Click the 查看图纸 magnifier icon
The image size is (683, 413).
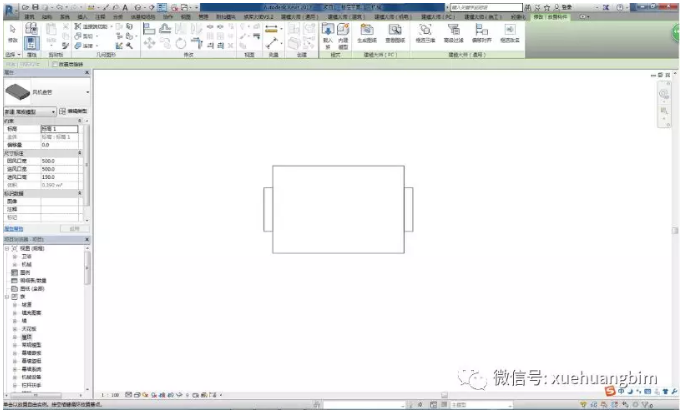pos(395,30)
